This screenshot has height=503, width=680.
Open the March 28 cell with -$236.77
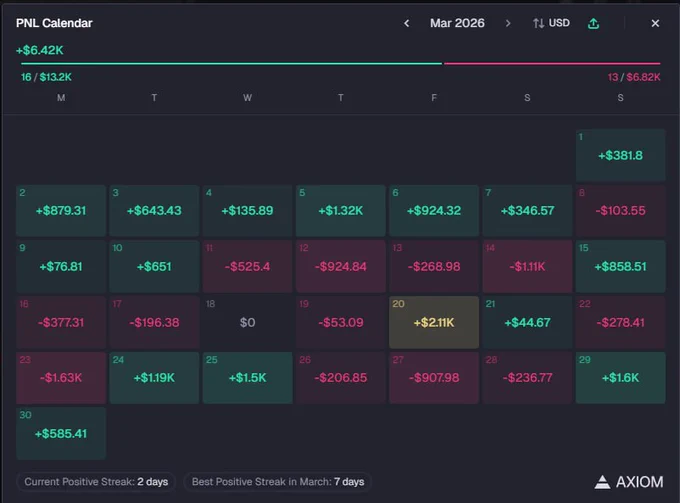click(x=527, y=378)
